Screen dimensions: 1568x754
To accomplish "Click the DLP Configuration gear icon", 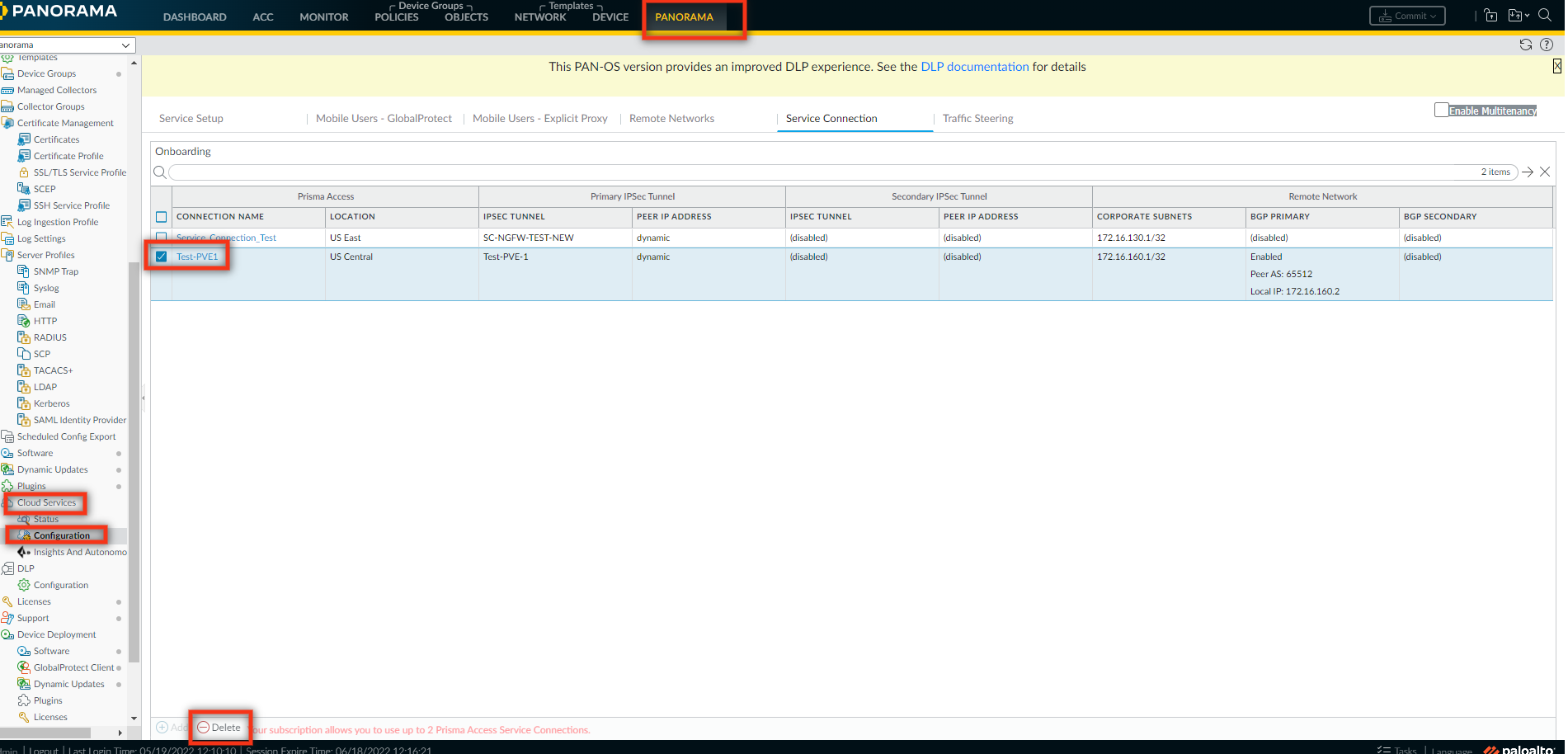I will pos(24,585).
